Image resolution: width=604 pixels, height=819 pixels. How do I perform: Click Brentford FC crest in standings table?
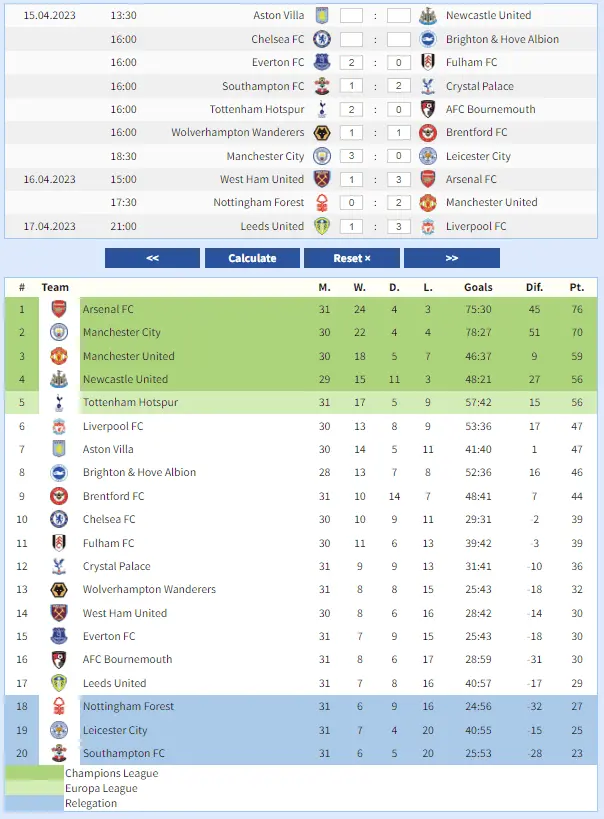[59, 496]
